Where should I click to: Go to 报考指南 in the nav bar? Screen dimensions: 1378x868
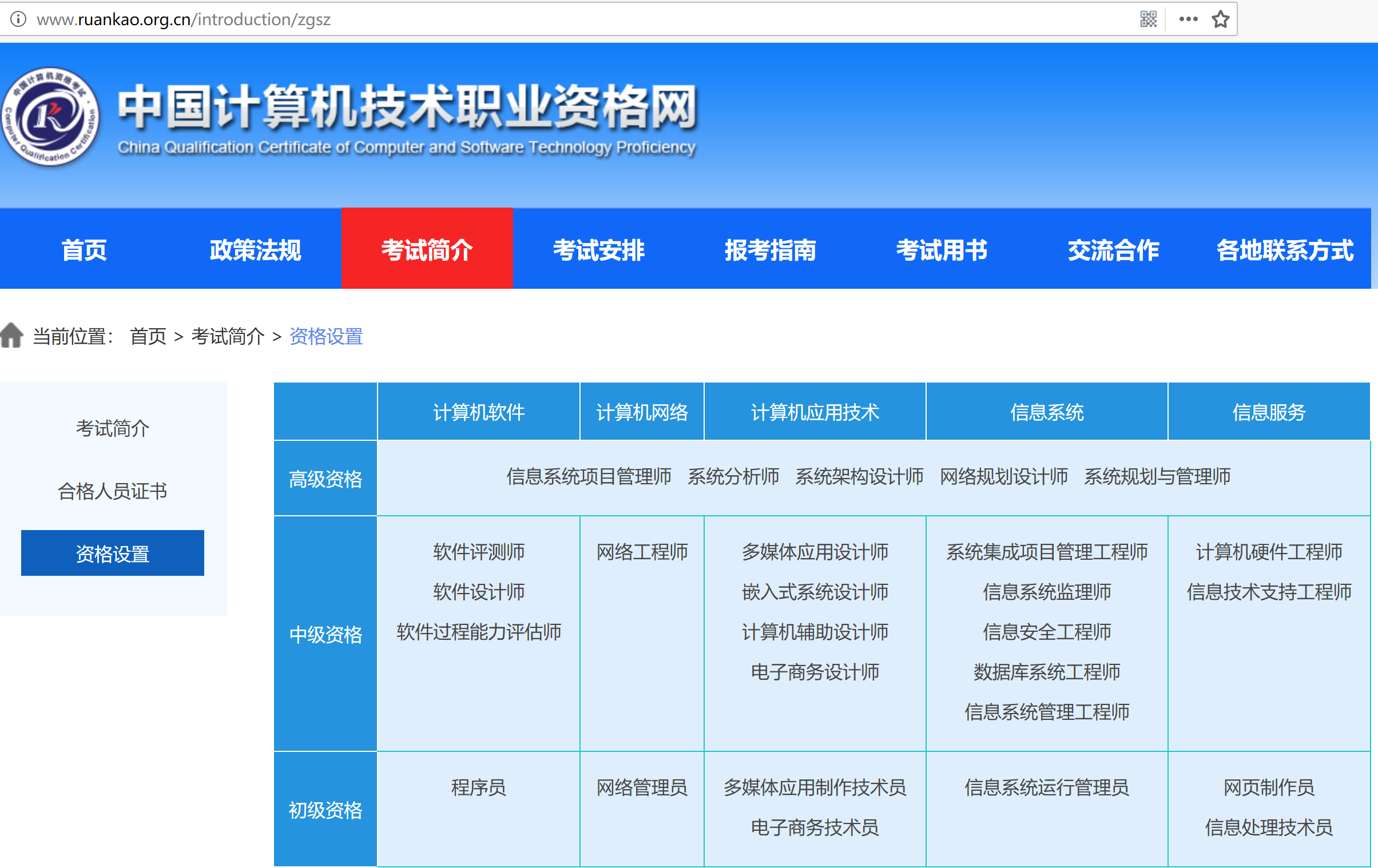(x=771, y=249)
